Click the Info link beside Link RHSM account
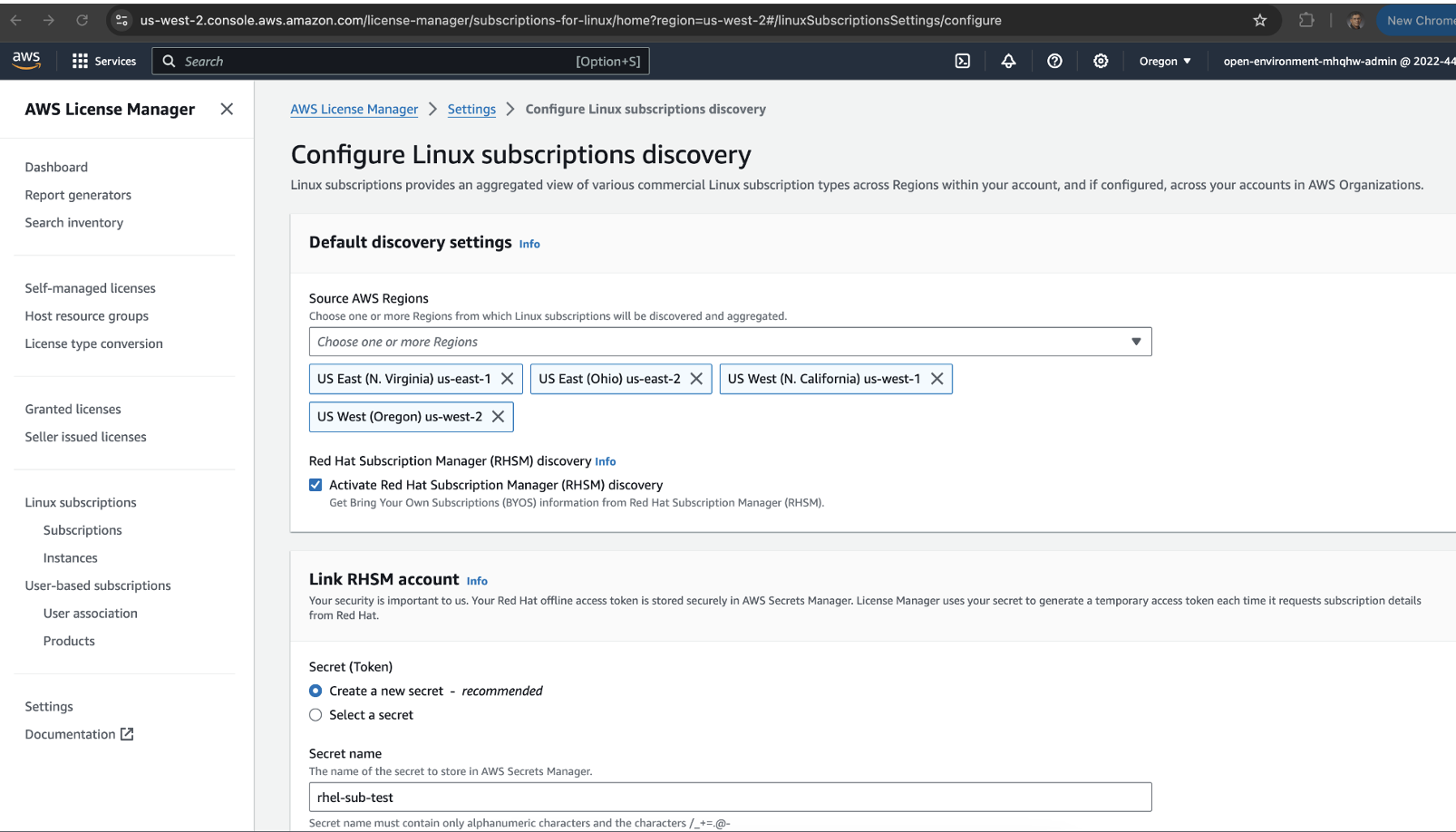The height and width of the screenshot is (832, 1456). [477, 580]
